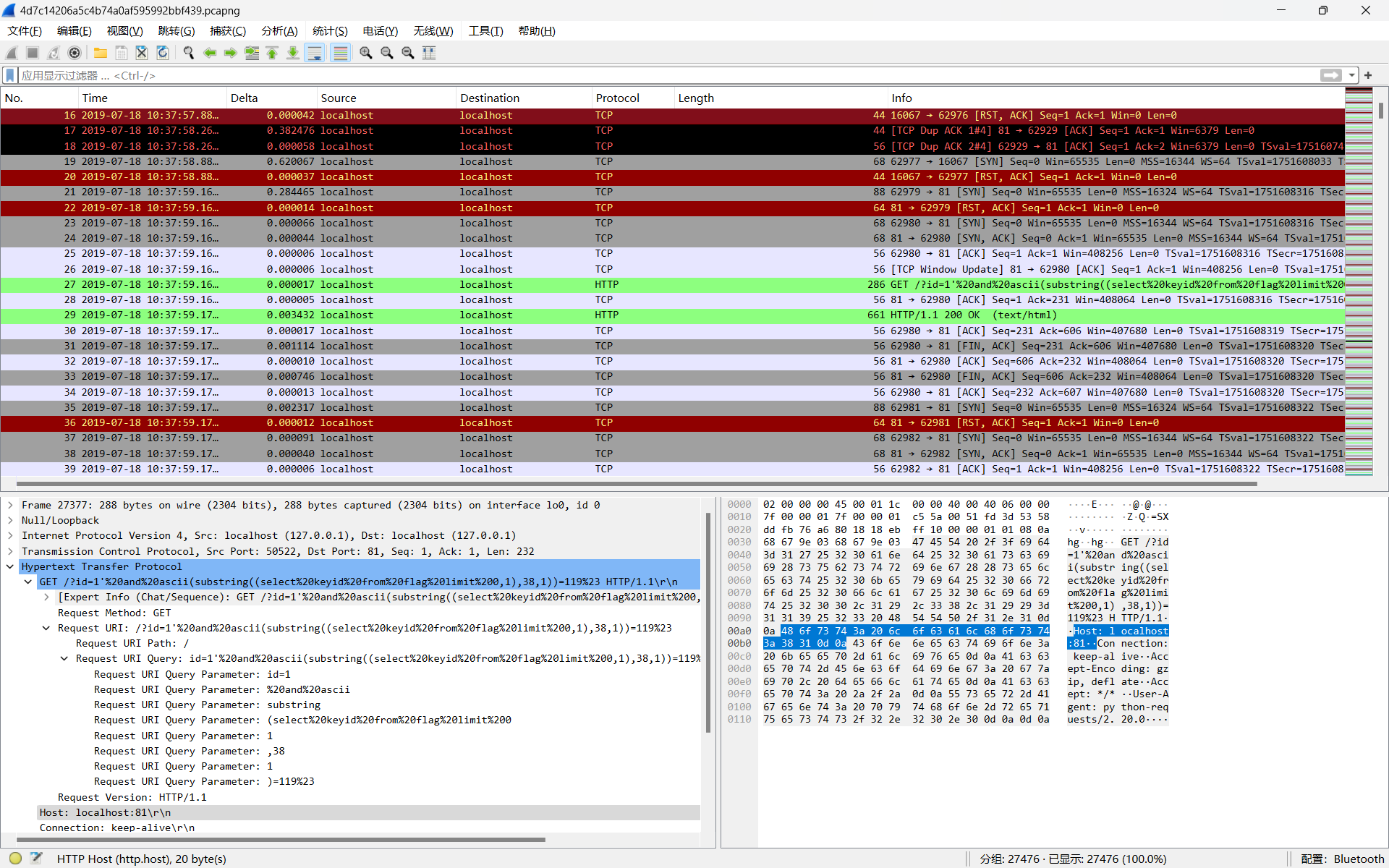Click the add filter plus button
Viewport: 1389px width, 868px height.
pos(1368,75)
